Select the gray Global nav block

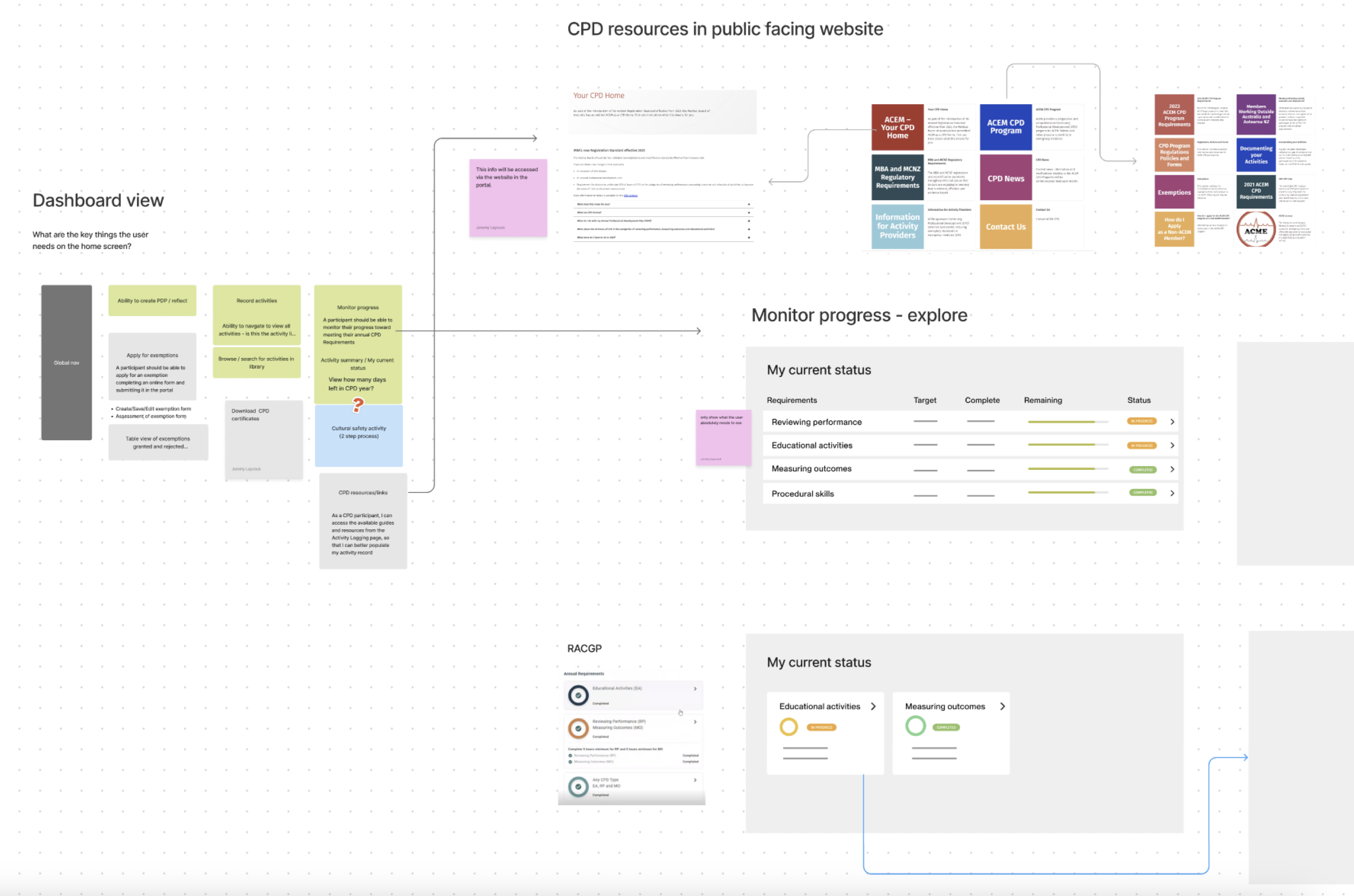coord(66,362)
